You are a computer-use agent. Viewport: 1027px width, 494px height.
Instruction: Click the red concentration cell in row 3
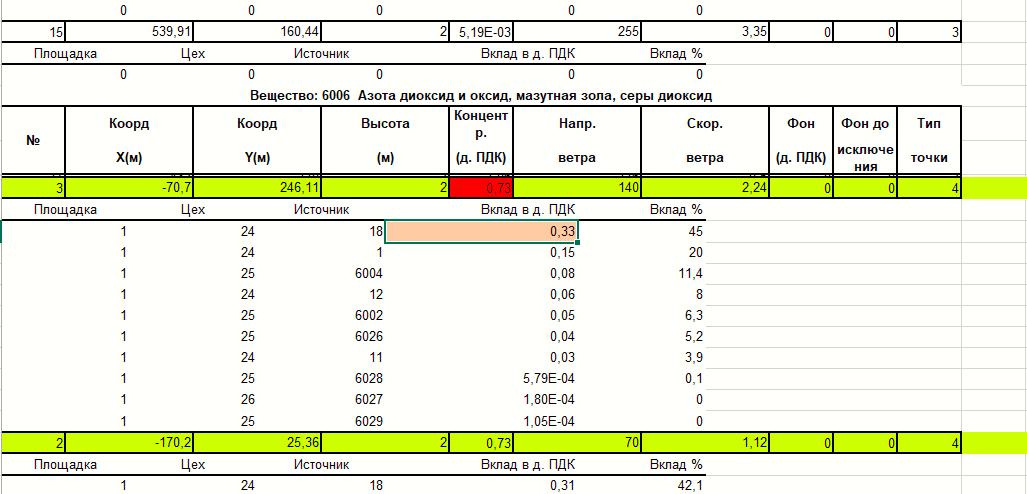click(x=481, y=188)
